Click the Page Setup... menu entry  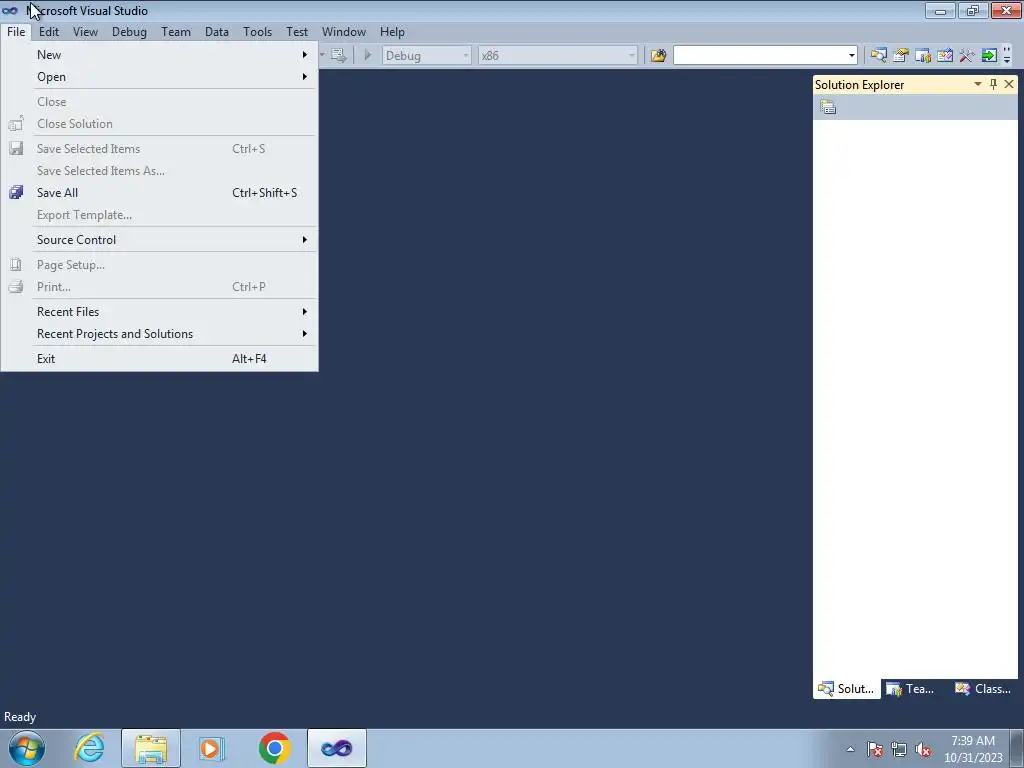159,264
